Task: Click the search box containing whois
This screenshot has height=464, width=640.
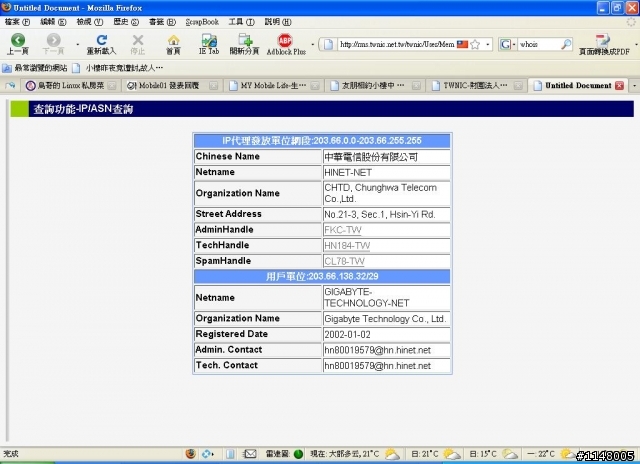Action: click(539, 44)
